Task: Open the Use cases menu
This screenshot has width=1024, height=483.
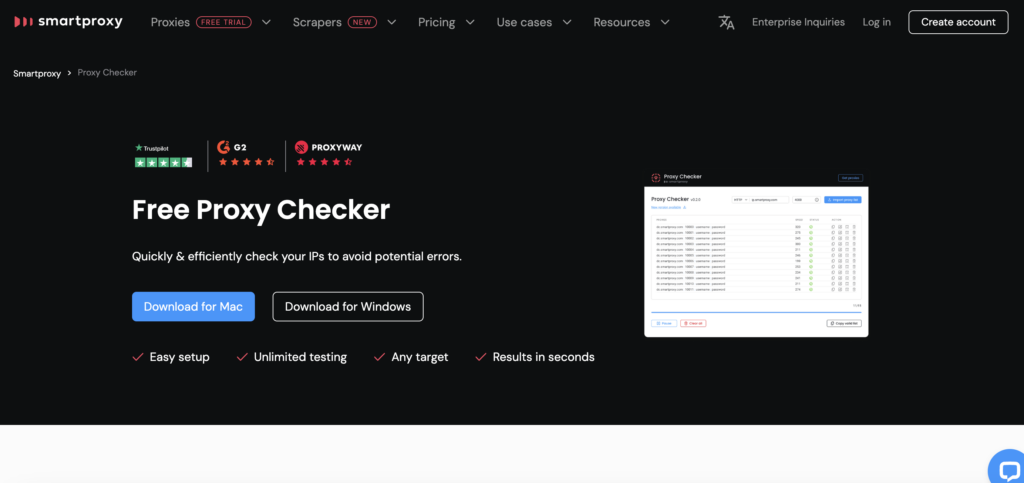Action: [x=524, y=22]
